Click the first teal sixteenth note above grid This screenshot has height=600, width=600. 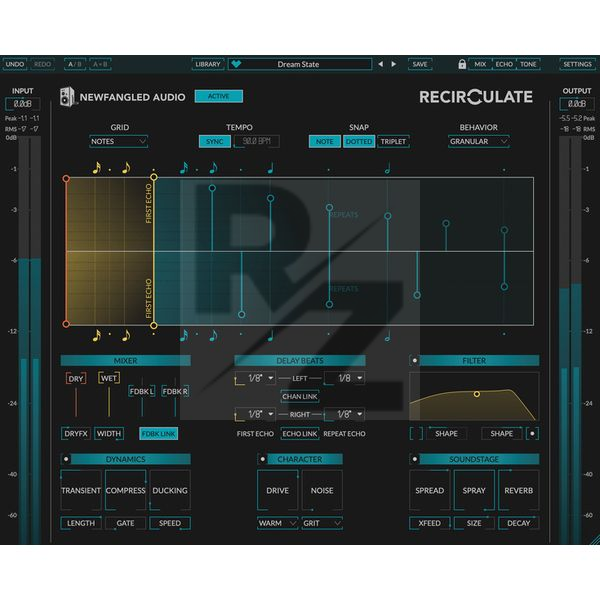click(184, 168)
